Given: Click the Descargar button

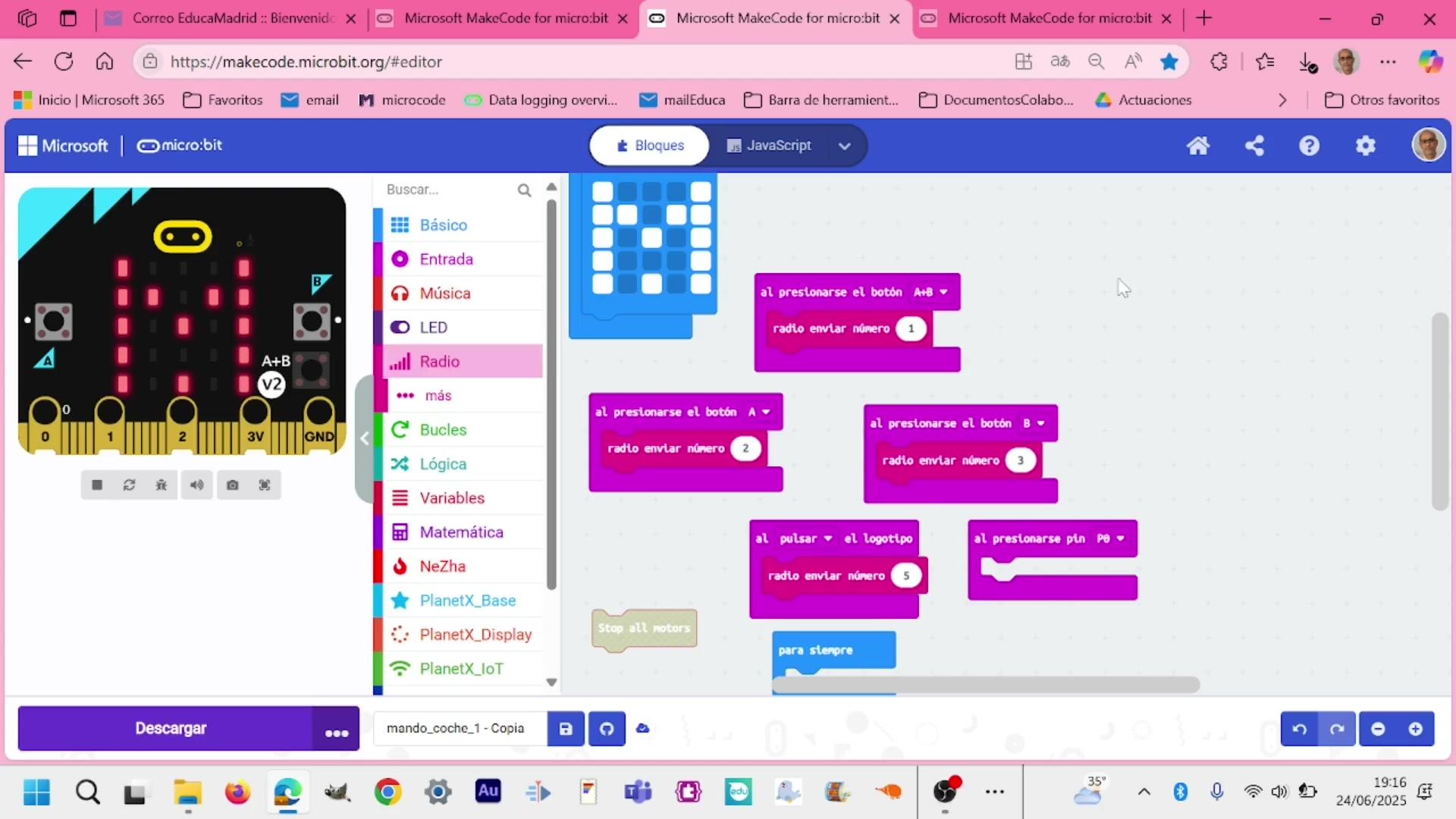Looking at the screenshot, I should click(x=170, y=729).
